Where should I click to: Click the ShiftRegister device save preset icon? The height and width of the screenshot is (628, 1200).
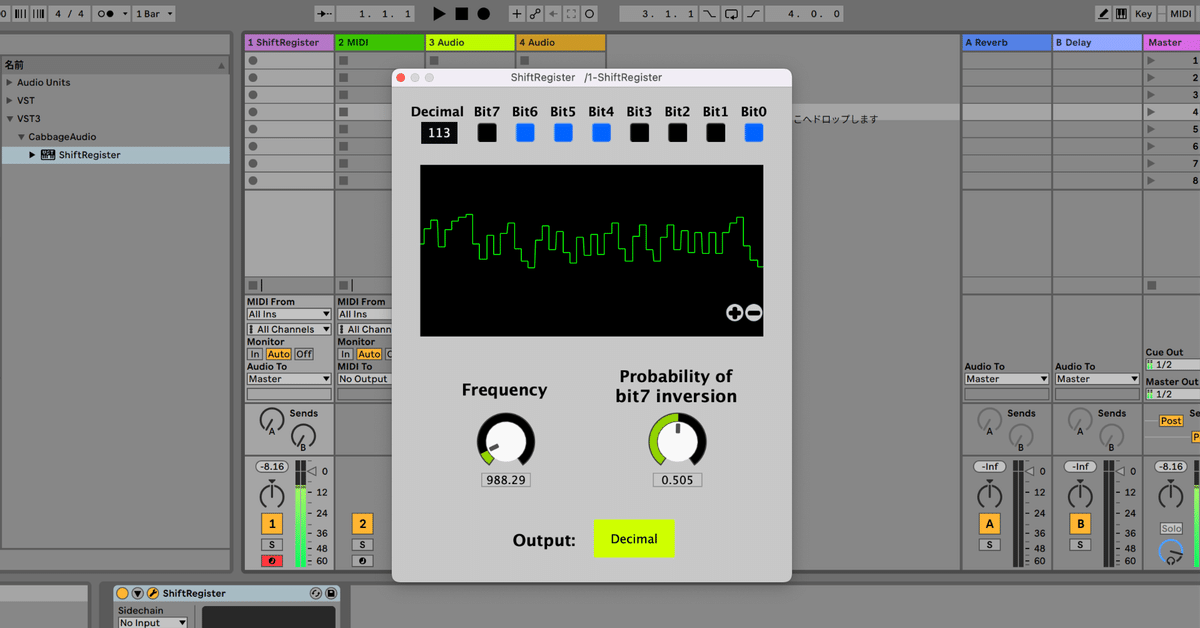tap(330, 593)
